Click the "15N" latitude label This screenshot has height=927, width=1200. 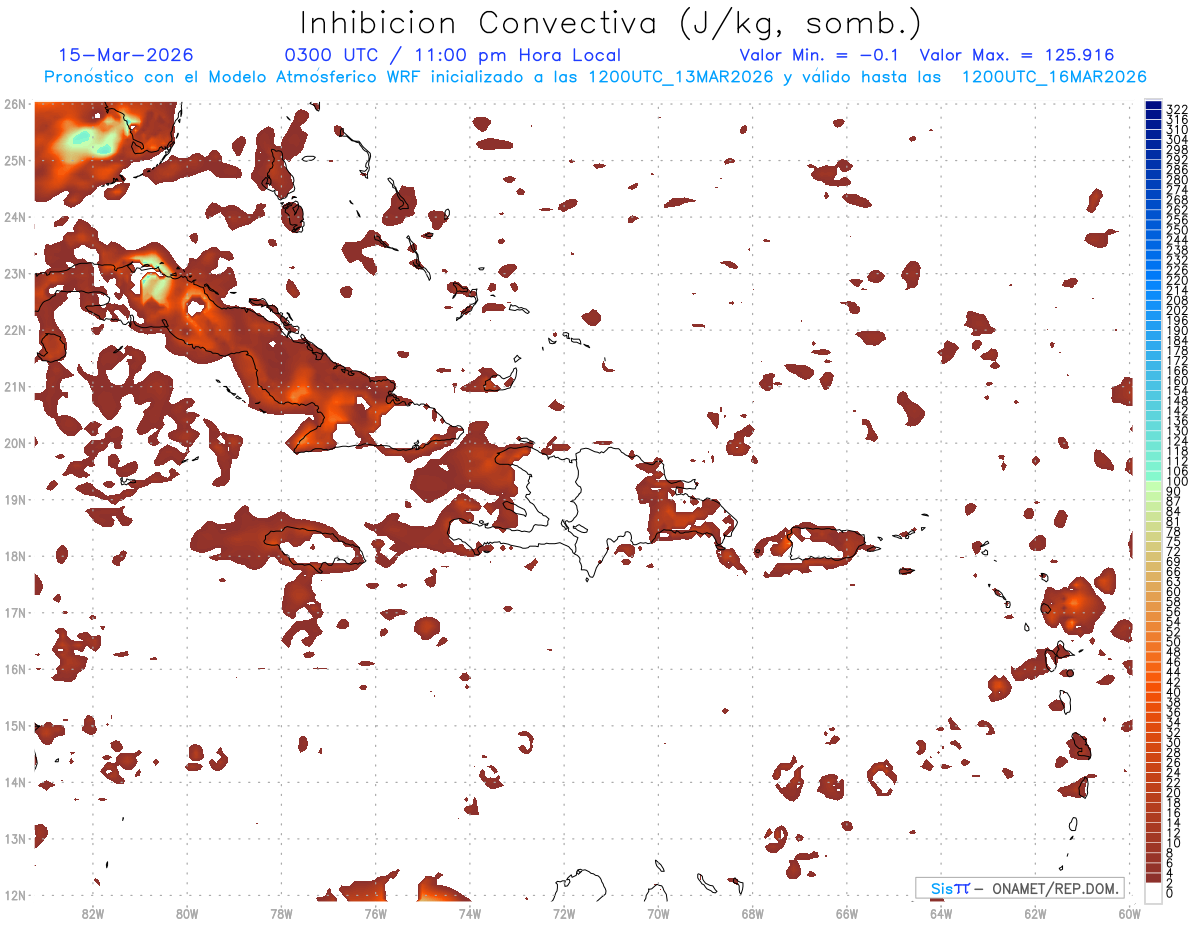pos(14,725)
